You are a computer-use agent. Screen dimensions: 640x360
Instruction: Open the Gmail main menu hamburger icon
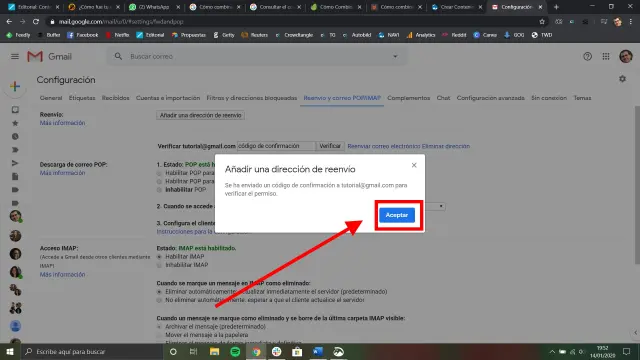point(15,56)
